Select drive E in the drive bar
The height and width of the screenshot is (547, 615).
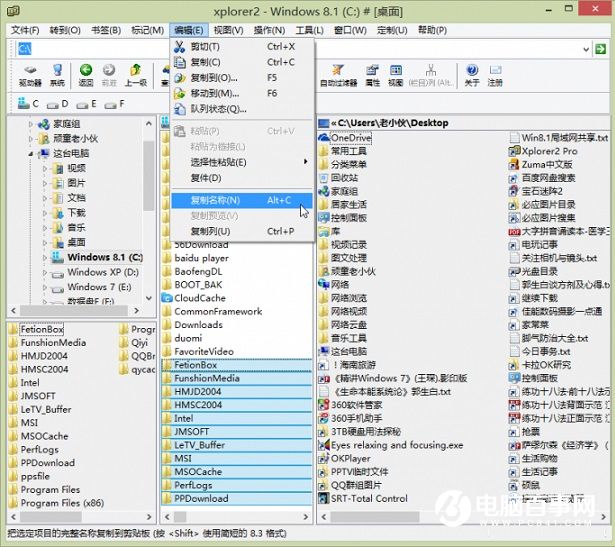[x=86, y=104]
